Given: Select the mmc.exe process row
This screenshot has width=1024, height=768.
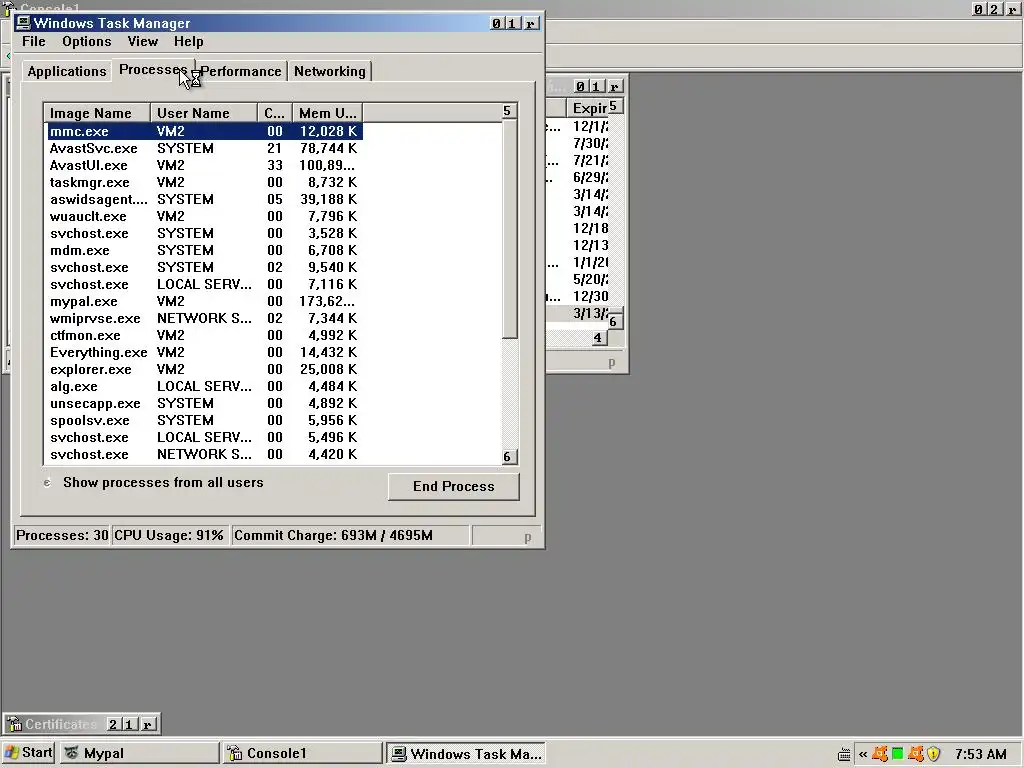Looking at the screenshot, I should pos(204,131).
